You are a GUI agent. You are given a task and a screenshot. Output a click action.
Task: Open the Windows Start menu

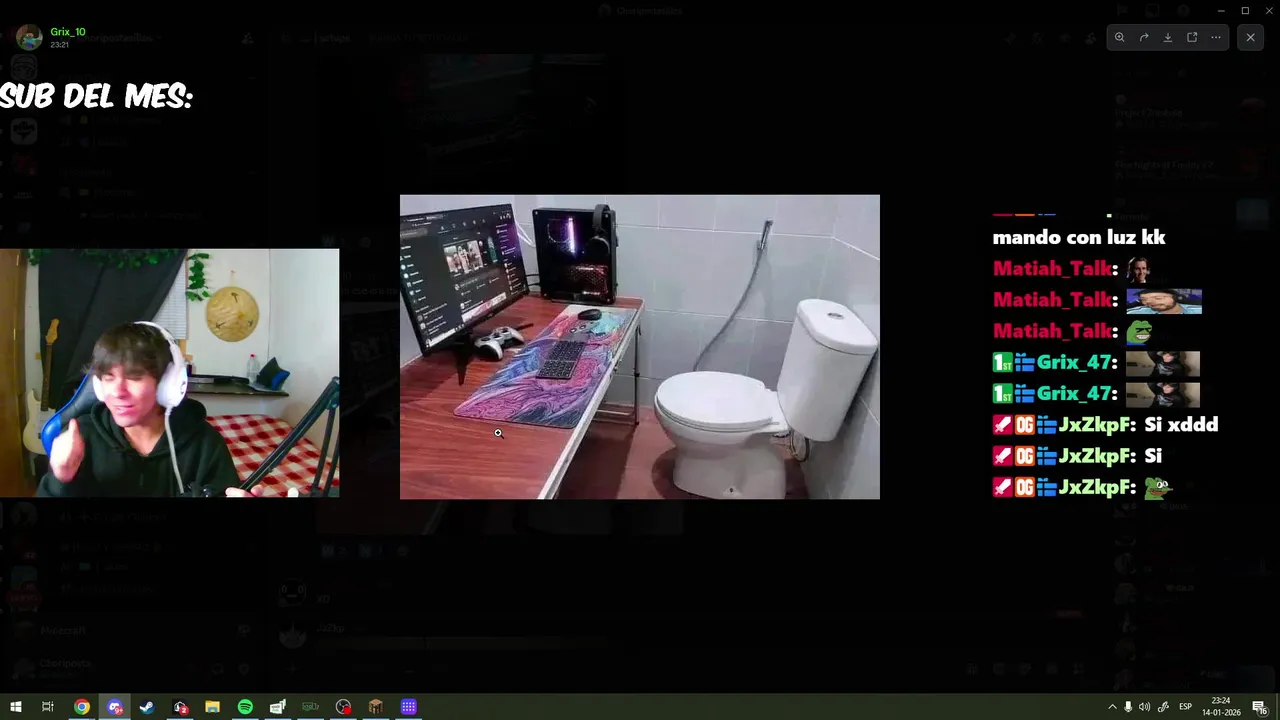[x=16, y=707]
